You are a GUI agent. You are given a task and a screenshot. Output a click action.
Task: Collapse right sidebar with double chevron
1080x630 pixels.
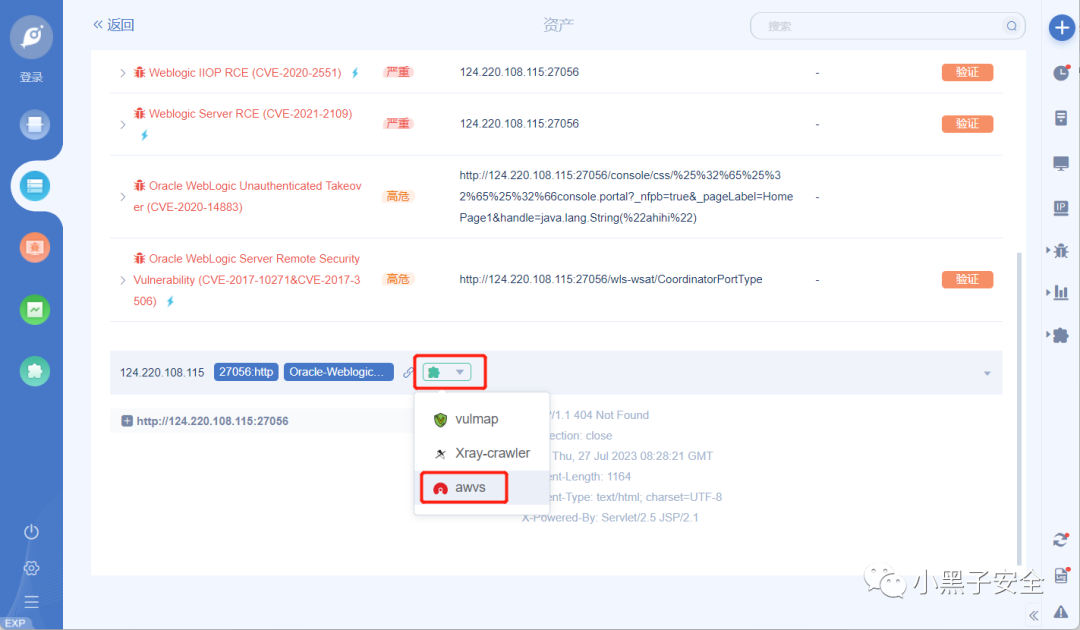click(x=1034, y=616)
